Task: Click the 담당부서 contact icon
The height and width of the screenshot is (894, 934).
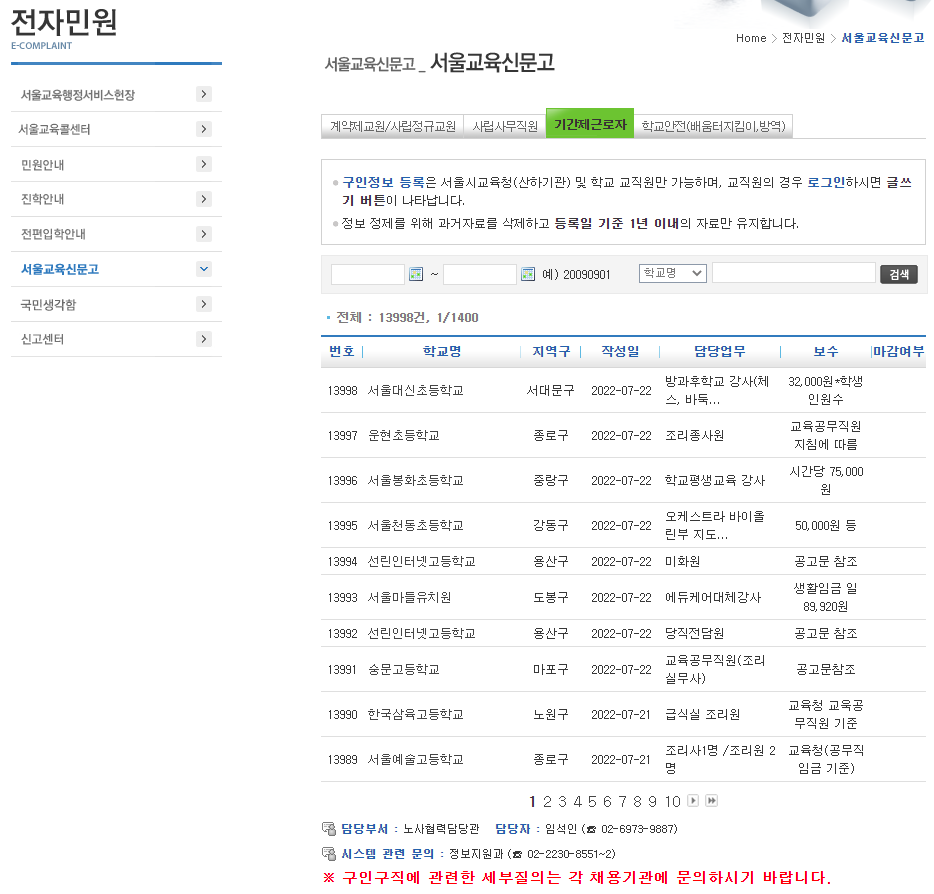Action: coord(327,827)
